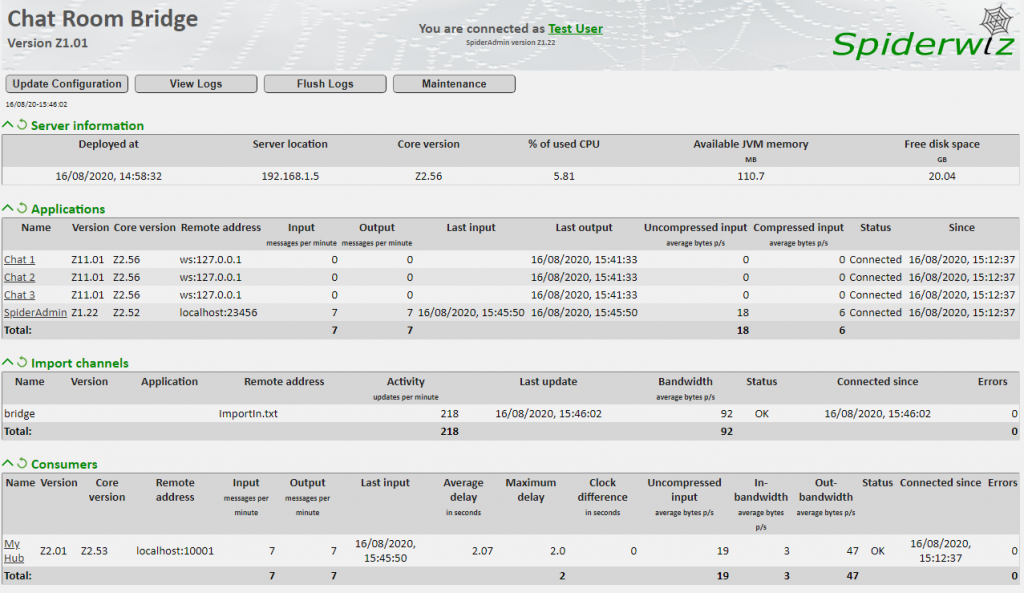Click the Clock difference column header
1024x593 pixels.
pyautogui.click(x=602, y=490)
